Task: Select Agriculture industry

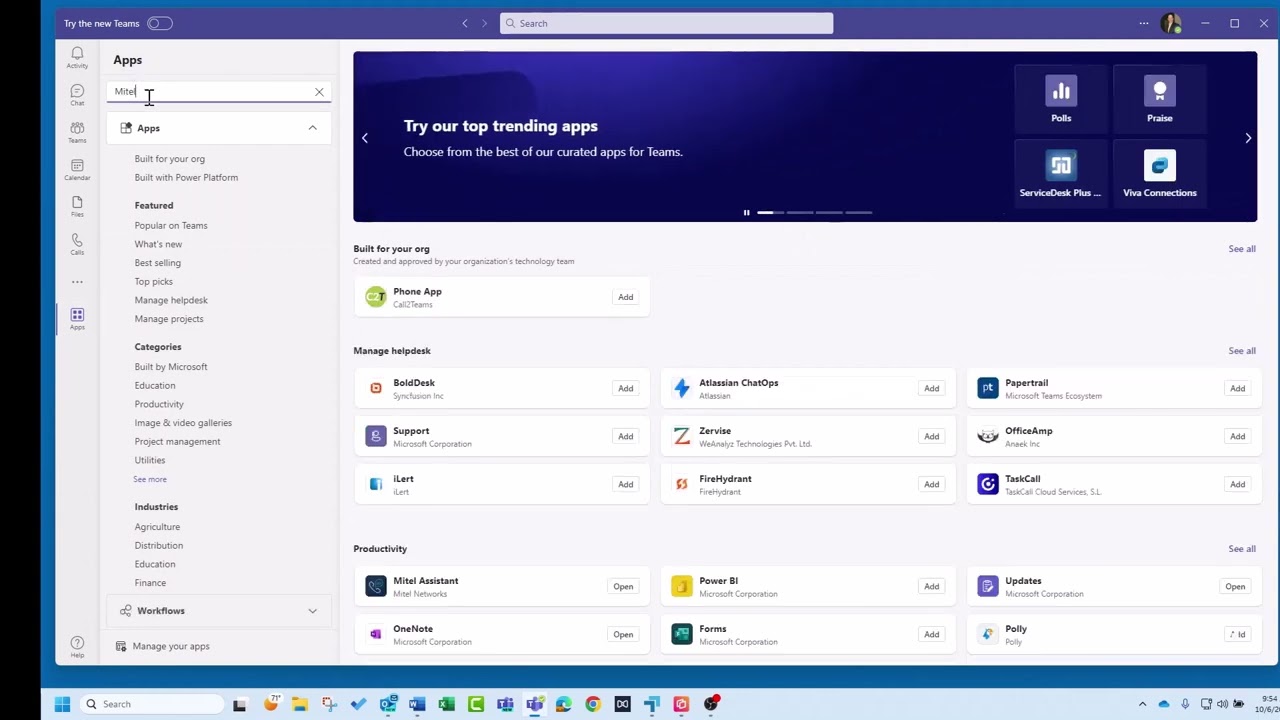Action: pos(157,527)
